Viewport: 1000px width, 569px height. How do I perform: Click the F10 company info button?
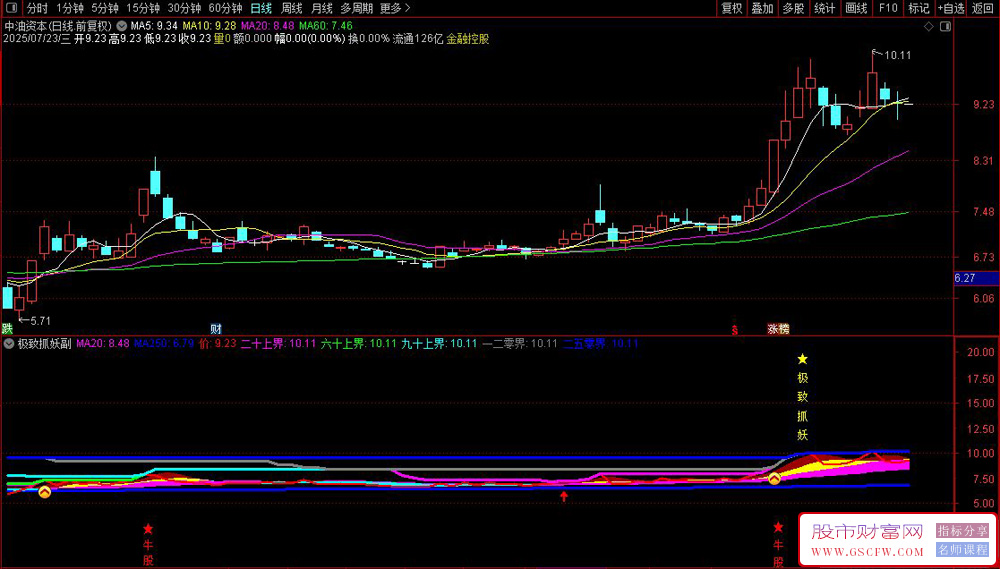point(888,9)
